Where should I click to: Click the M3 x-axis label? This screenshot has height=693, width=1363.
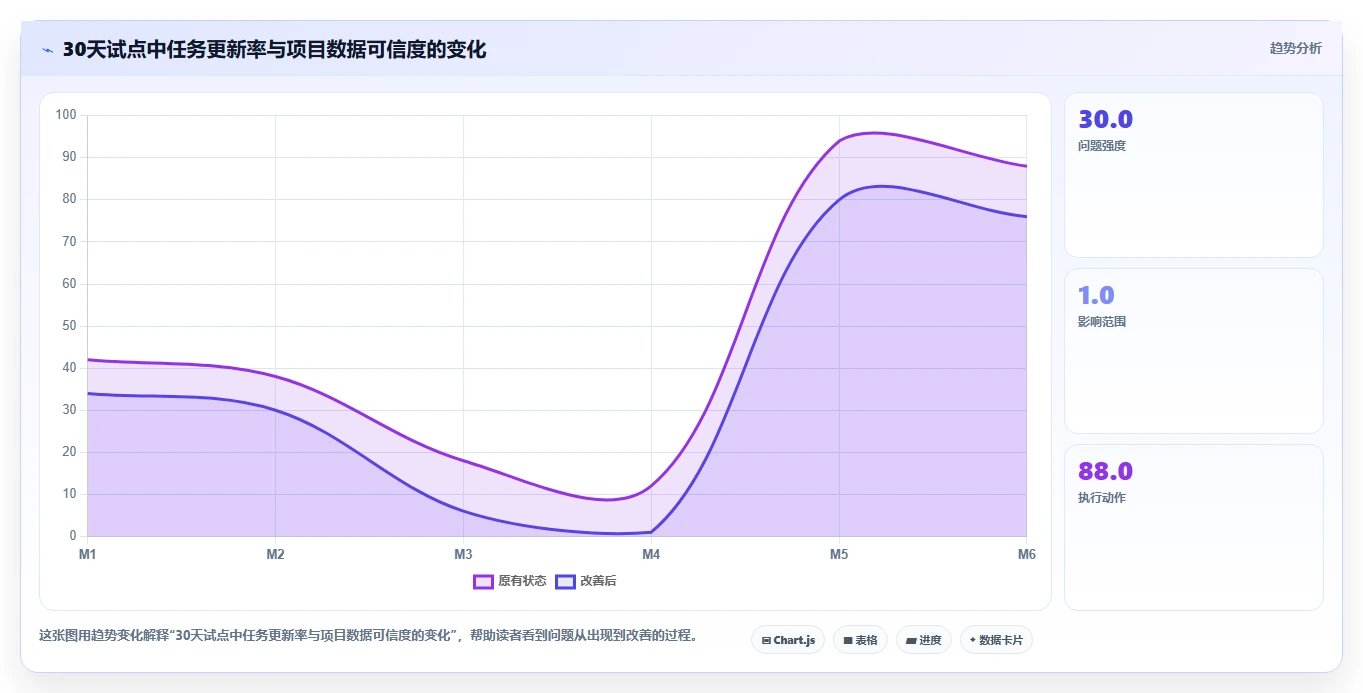tap(463, 554)
